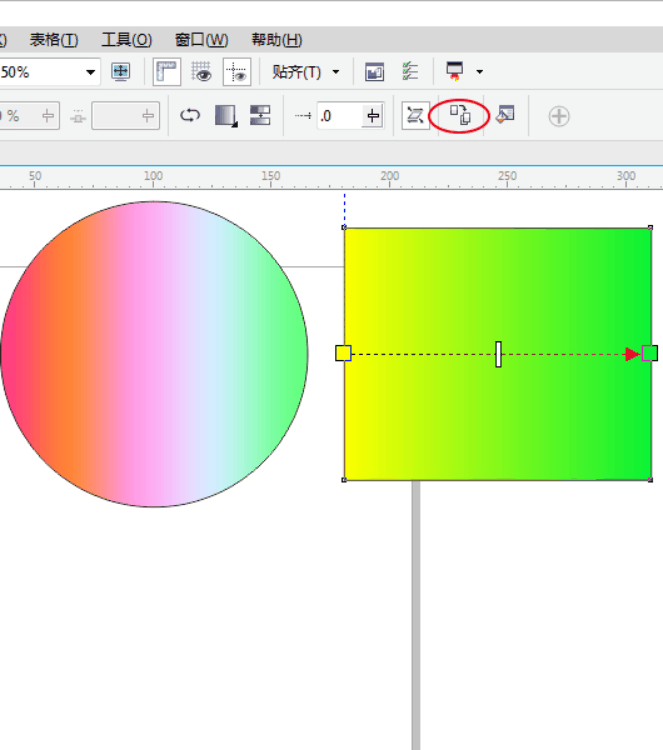Screen dimensions: 663x750
Task: Toggle guidelines visibility icon
Action: (237, 72)
